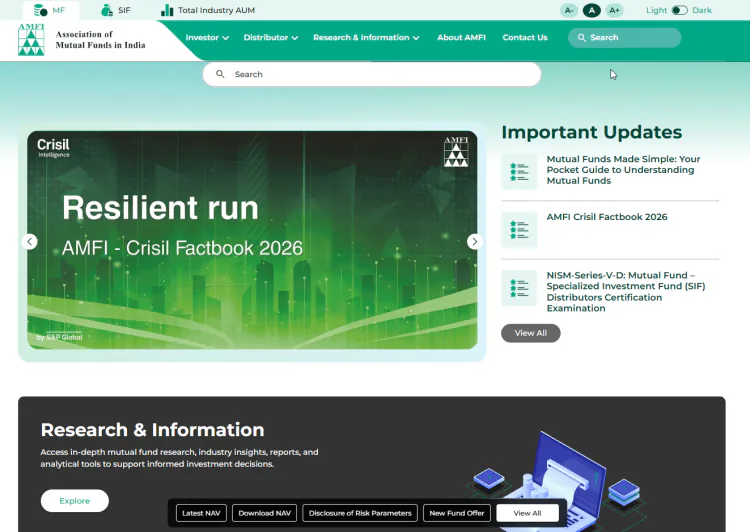
Task: Click the Important Updates heading
Action: tap(592, 132)
